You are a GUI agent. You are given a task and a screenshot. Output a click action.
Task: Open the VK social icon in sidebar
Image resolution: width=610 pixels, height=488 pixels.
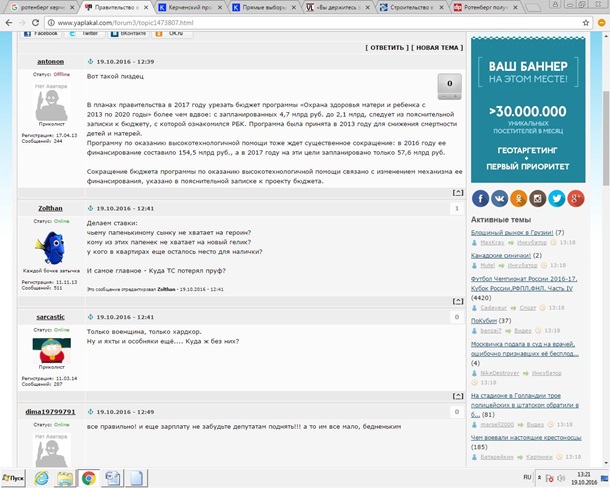(500, 198)
